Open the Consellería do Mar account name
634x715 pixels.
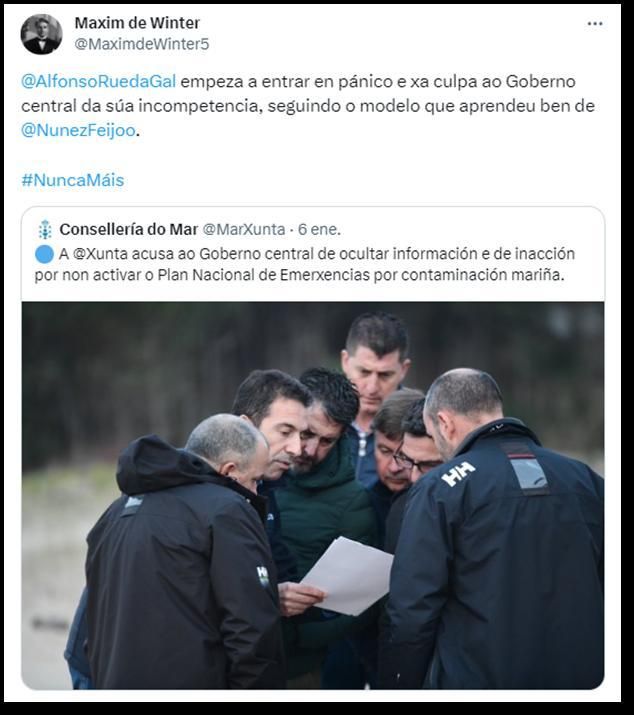129,229
